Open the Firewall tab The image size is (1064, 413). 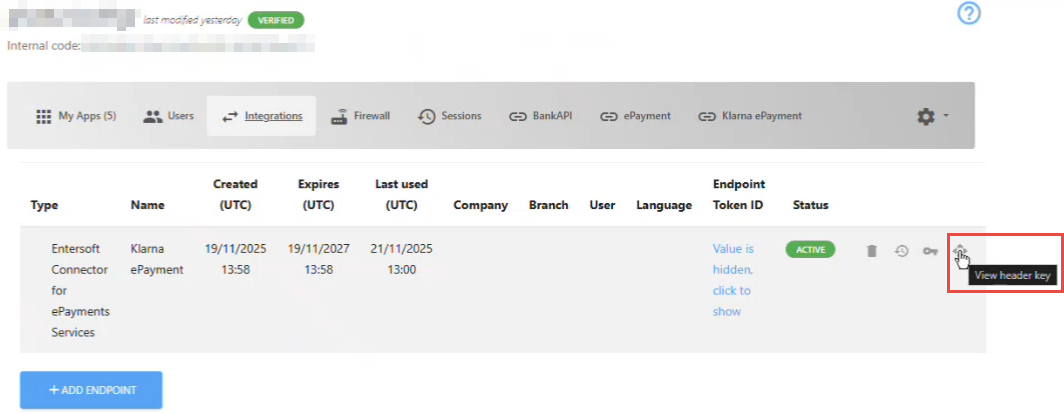[360, 116]
